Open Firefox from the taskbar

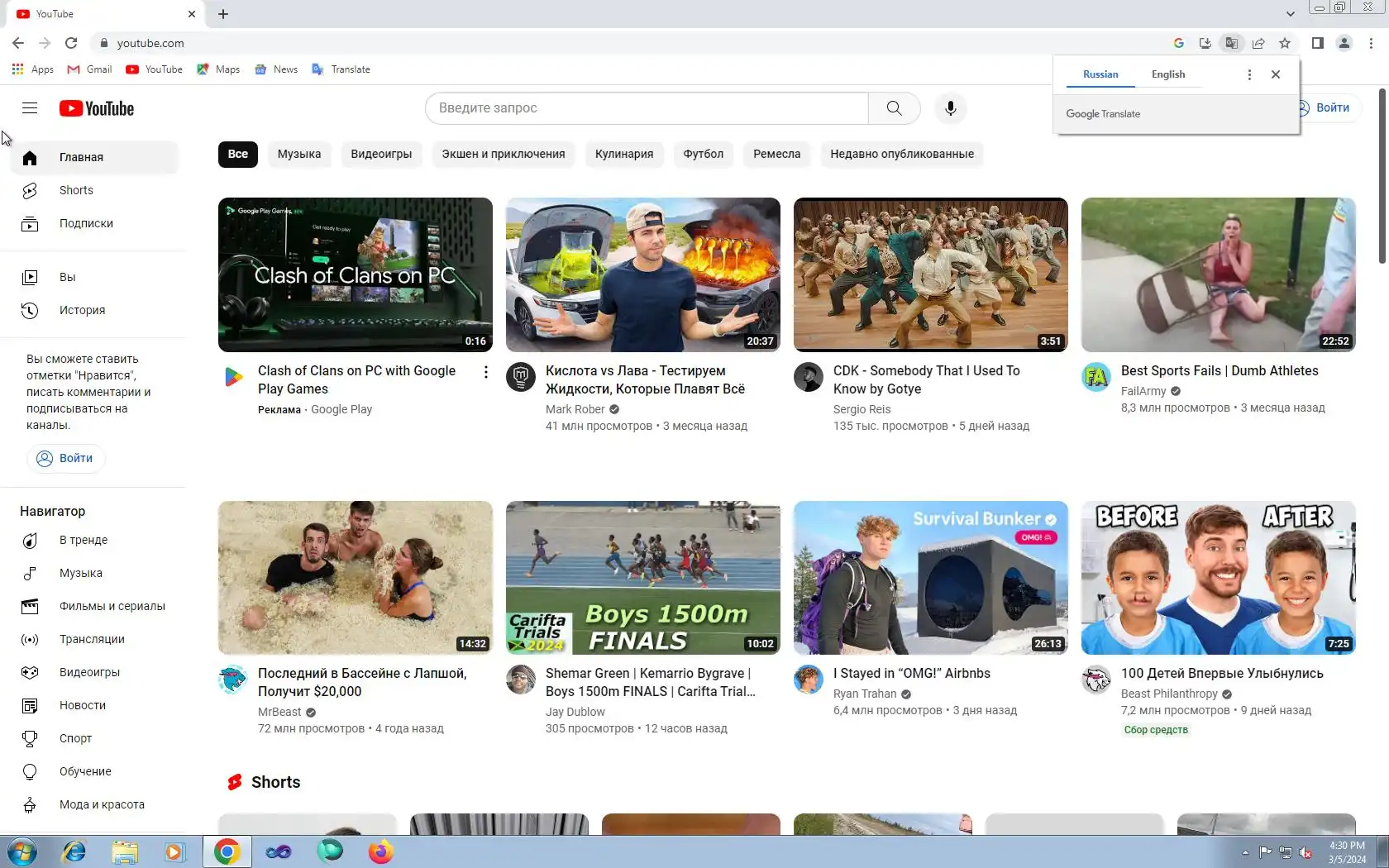coord(380,851)
